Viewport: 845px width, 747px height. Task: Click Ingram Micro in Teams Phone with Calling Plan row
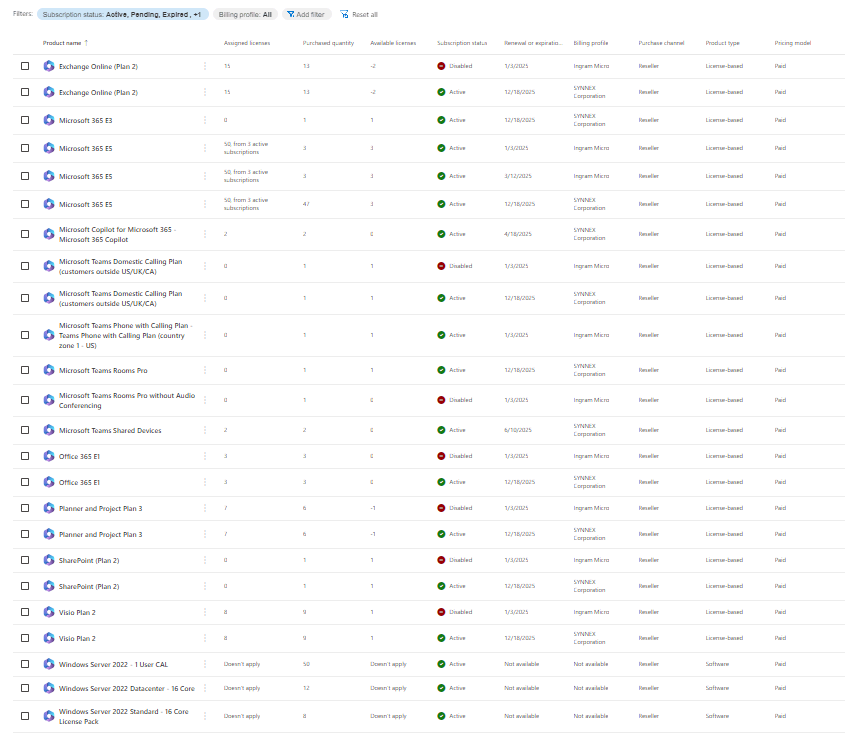tap(591, 335)
